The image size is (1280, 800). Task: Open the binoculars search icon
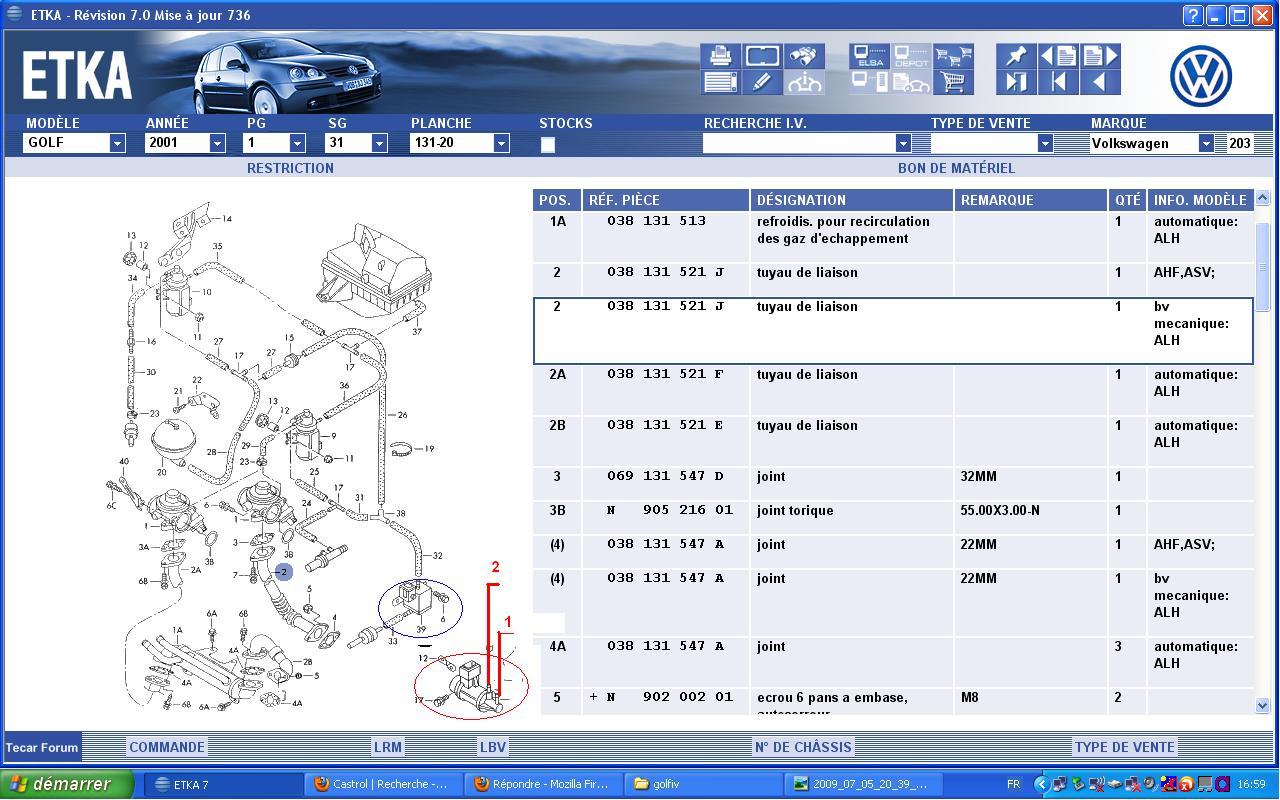point(804,56)
